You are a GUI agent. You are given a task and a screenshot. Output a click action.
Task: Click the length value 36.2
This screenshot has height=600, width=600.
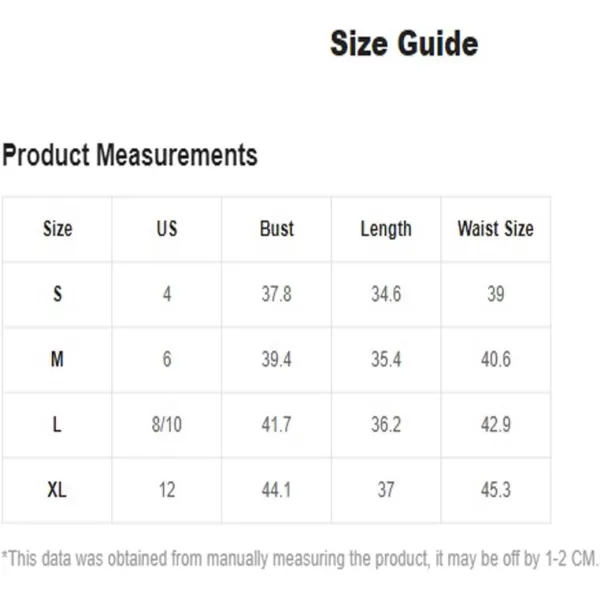[x=386, y=425]
